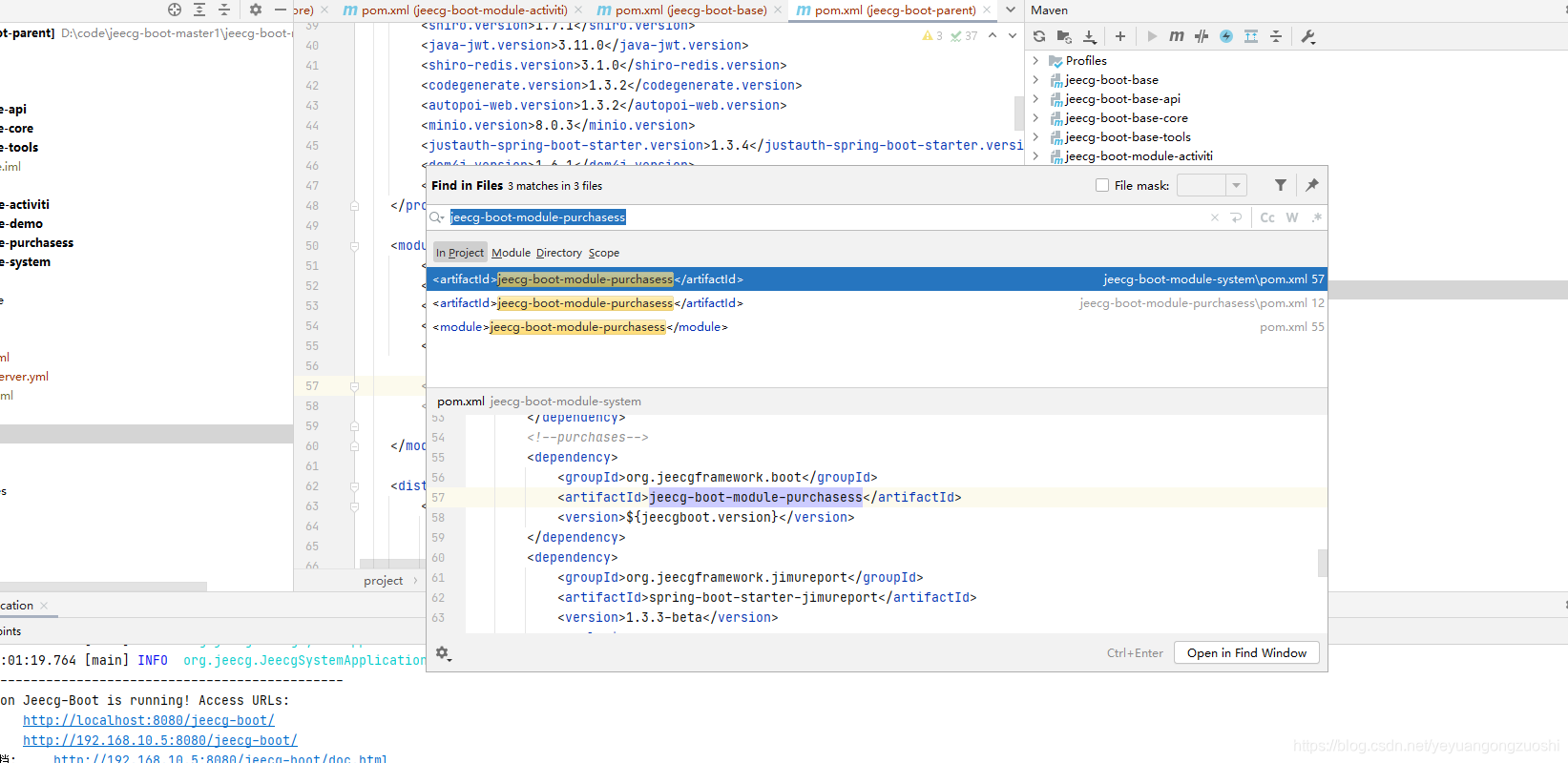Viewport: 1568px width, 763px height.
Task: Click the warnings count indicator
Action: (x=932, y=36)
